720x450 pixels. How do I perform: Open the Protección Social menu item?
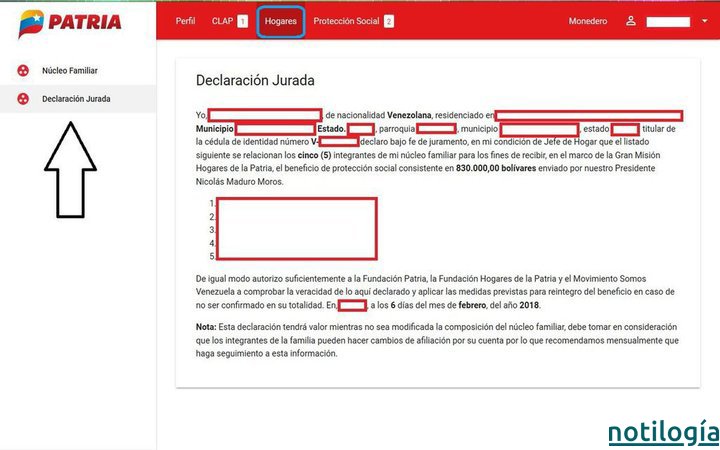(346, 21)
